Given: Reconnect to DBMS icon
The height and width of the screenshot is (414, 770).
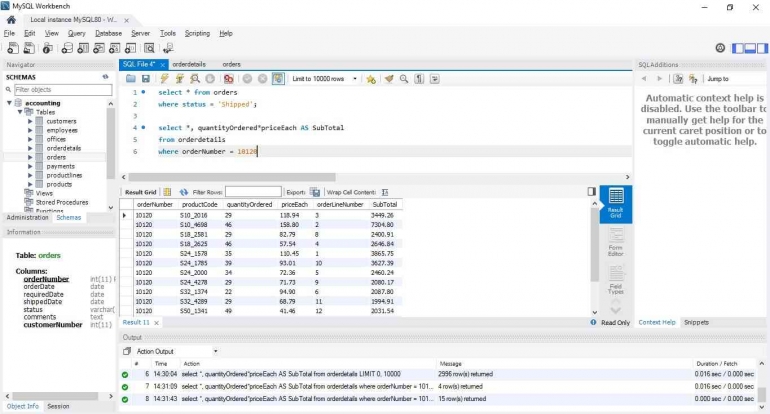Looking at the screenshot, I should pyautogui.click(x=168, y=48).
